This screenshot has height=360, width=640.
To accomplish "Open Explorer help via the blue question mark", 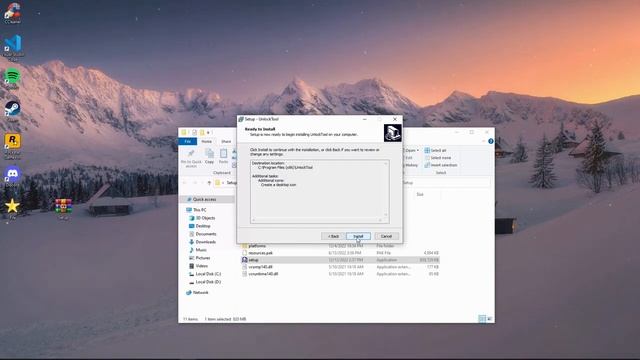I will pos(491,141).
